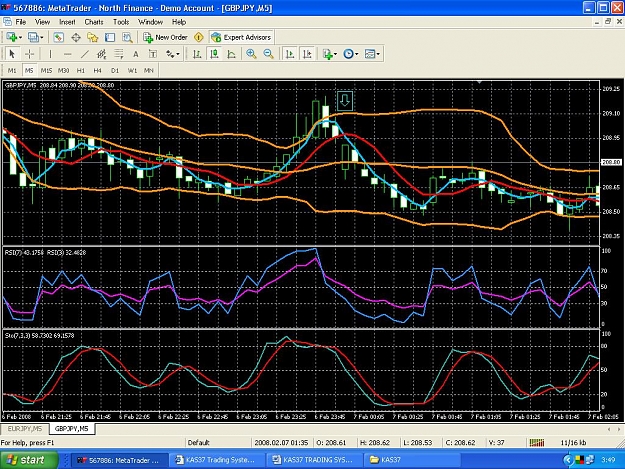Select the Crosshair tool
The height and width of the screenshot is (469, 625).
(x=29, y=54)
